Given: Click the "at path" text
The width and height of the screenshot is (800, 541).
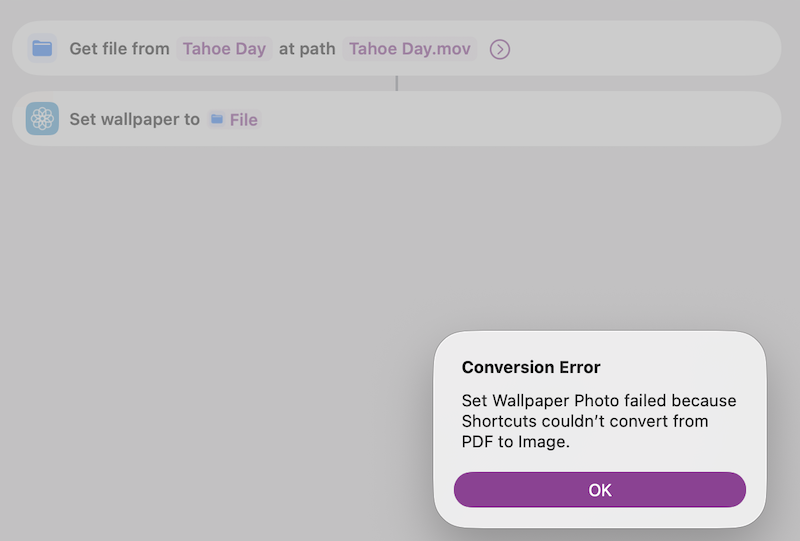Looking at the screenshot, I should 307,49.
